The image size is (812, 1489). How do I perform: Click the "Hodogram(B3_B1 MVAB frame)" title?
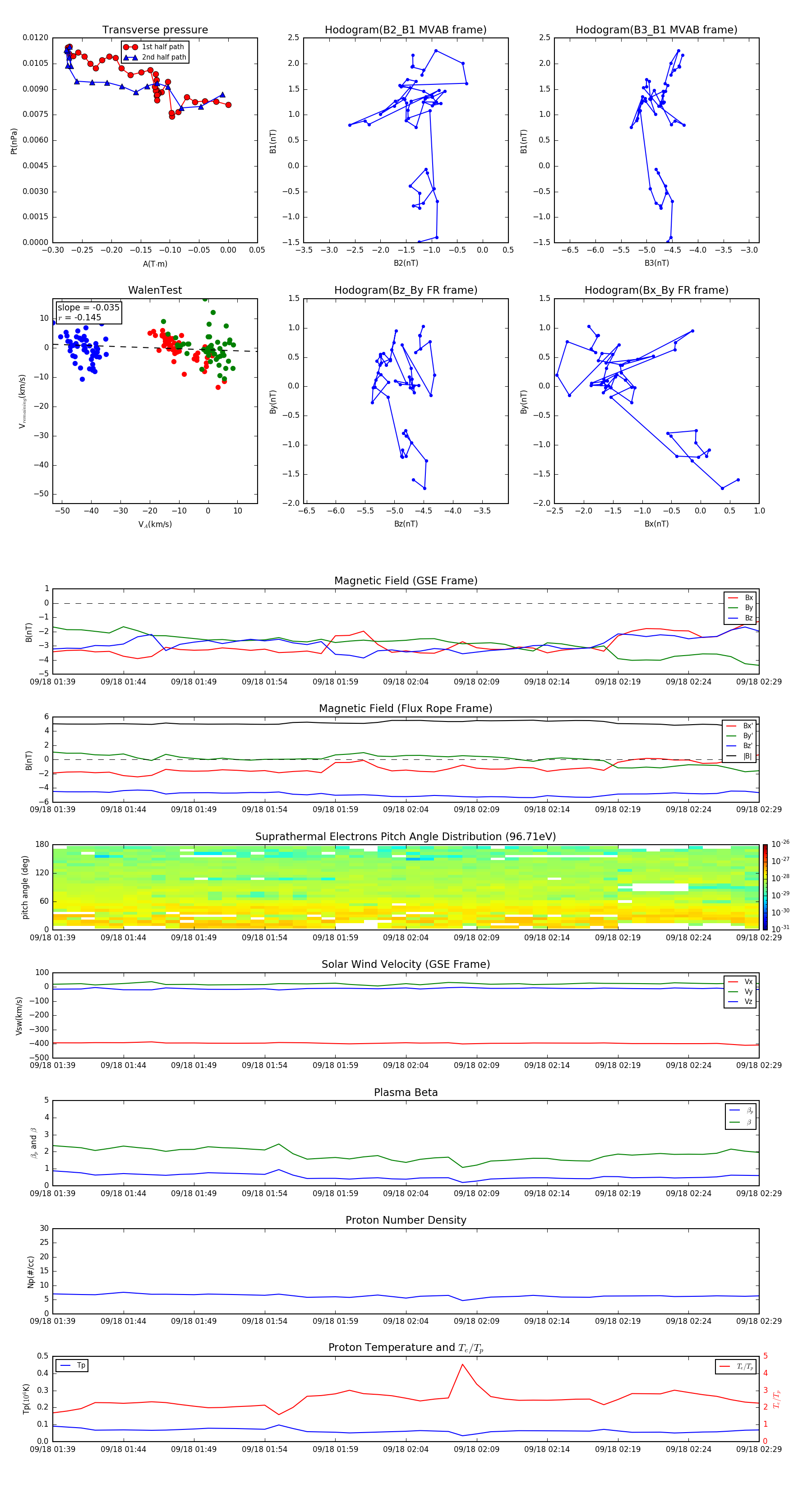coord(656,30)
